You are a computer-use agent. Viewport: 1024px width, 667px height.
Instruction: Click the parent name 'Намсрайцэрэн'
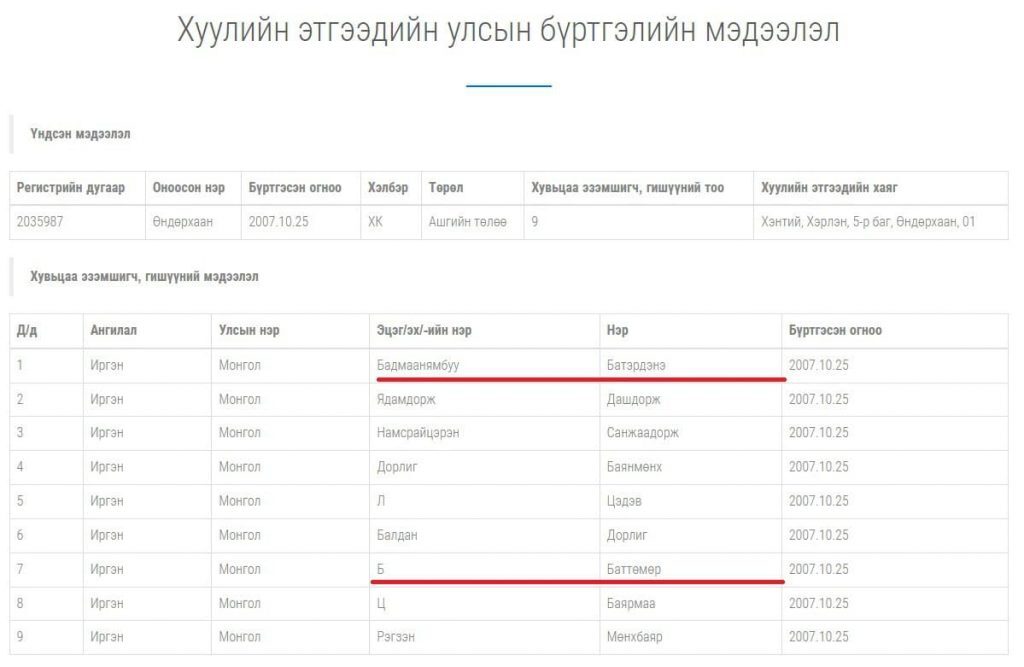[x=418, y=433]
